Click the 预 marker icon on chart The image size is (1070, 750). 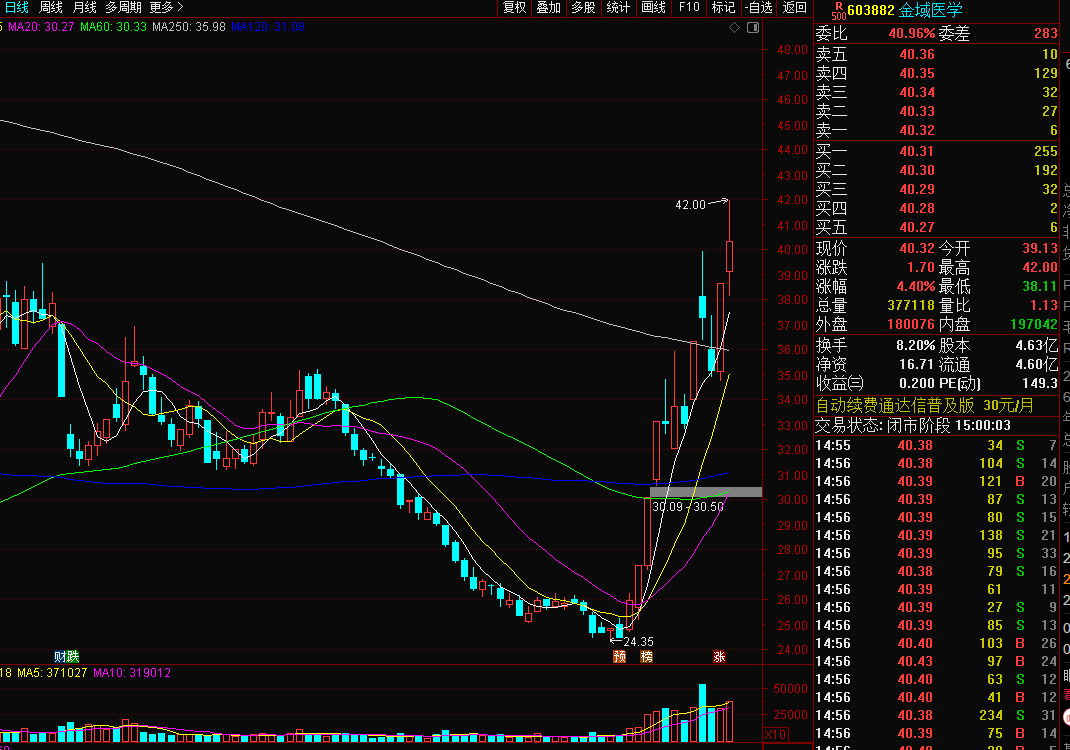click(x=620, y=657)
